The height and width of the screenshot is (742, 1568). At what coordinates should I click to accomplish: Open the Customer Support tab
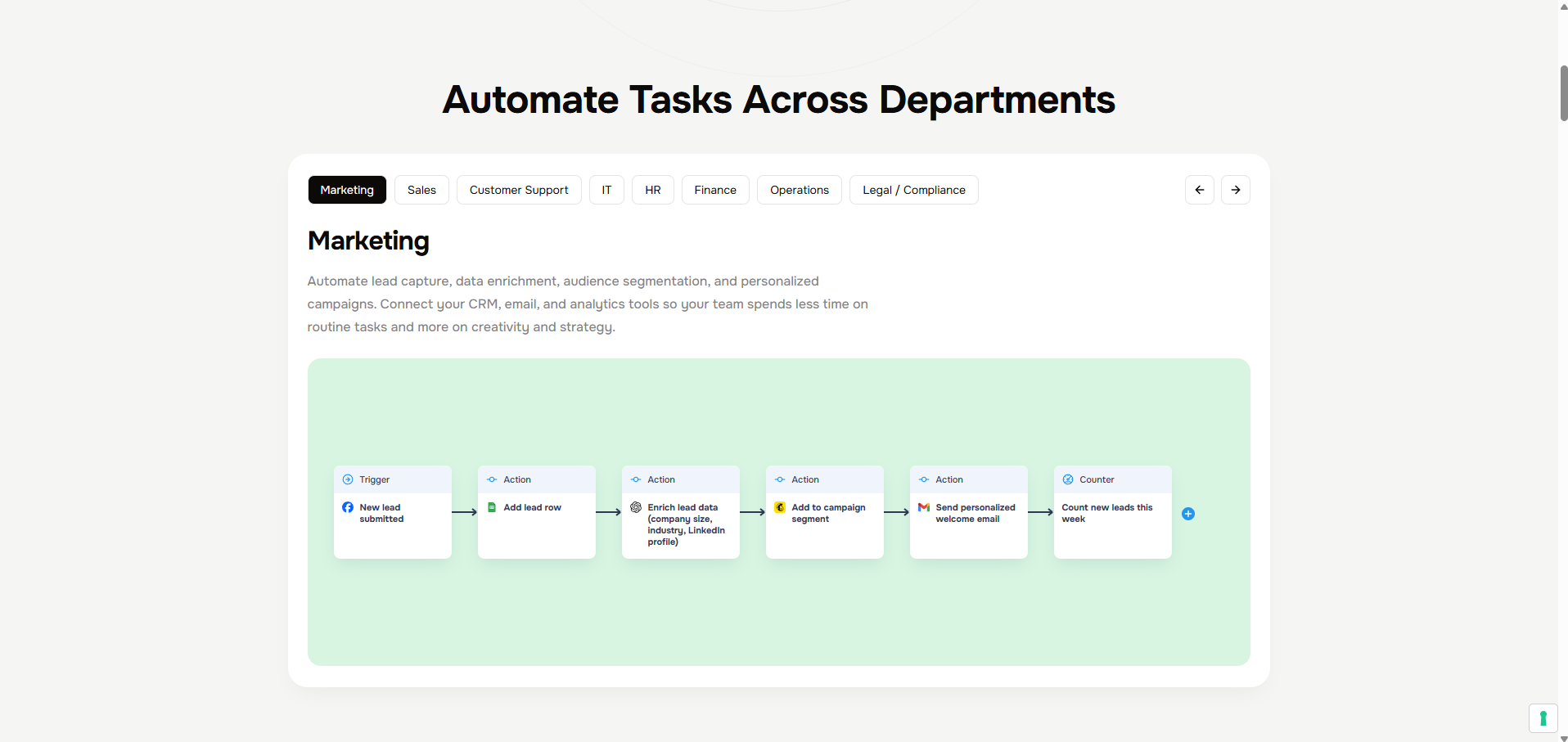(519, 190)
